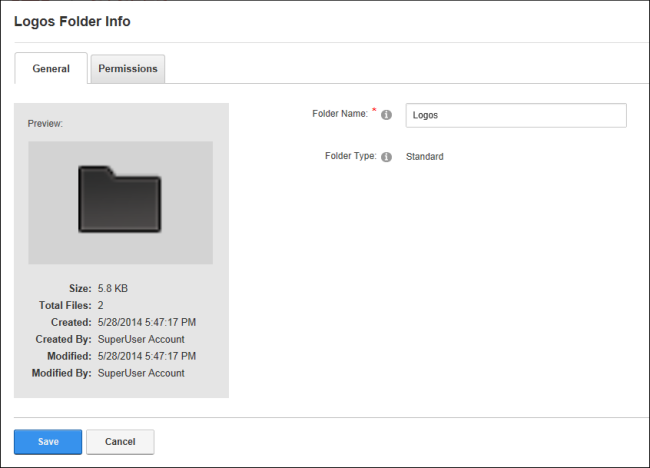This screenshot has height=468, width=650.
Task: Select the Total Files value '2'
Action: pos(100,306)
